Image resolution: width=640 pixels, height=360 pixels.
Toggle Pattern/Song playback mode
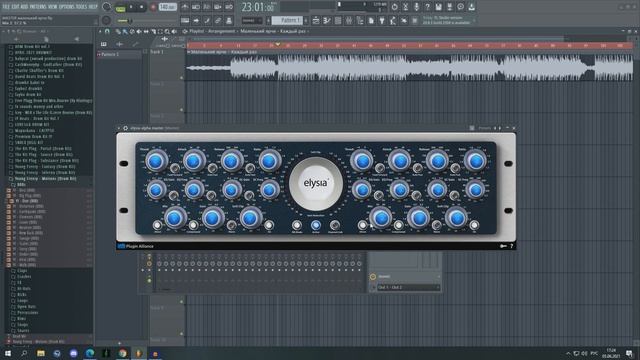point(120,7)
